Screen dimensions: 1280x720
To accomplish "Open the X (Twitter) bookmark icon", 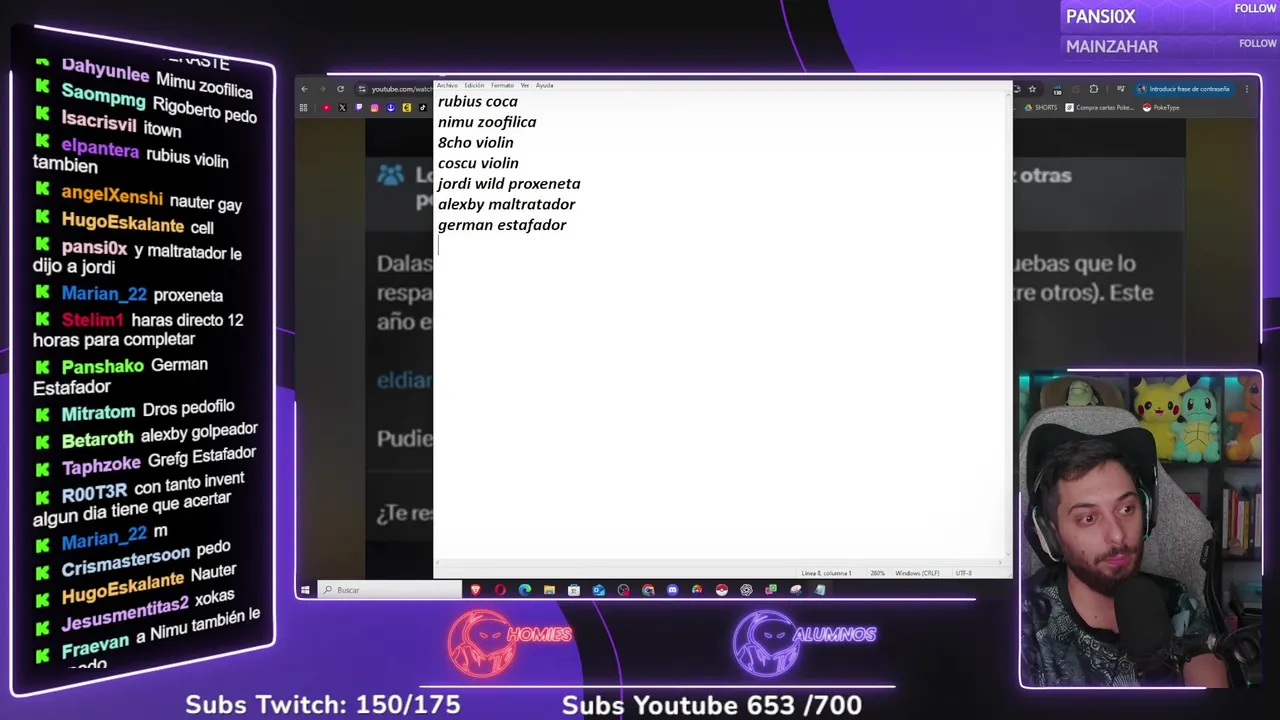I will pos(342,107).
